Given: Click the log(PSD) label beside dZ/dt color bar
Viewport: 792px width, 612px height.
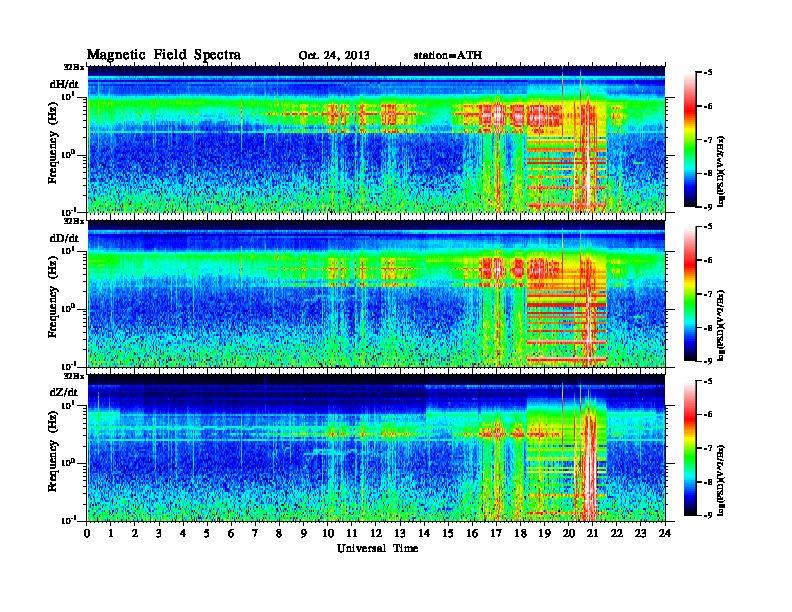Looking at the screenshot, I should [x=721, y=480].
